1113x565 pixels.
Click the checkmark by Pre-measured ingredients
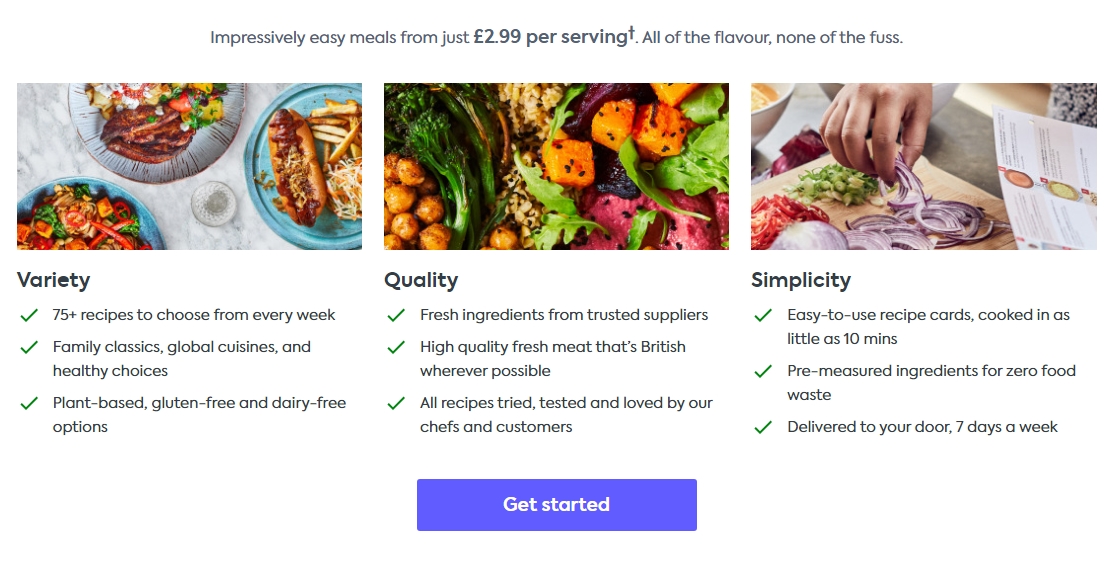pos(763,371)
